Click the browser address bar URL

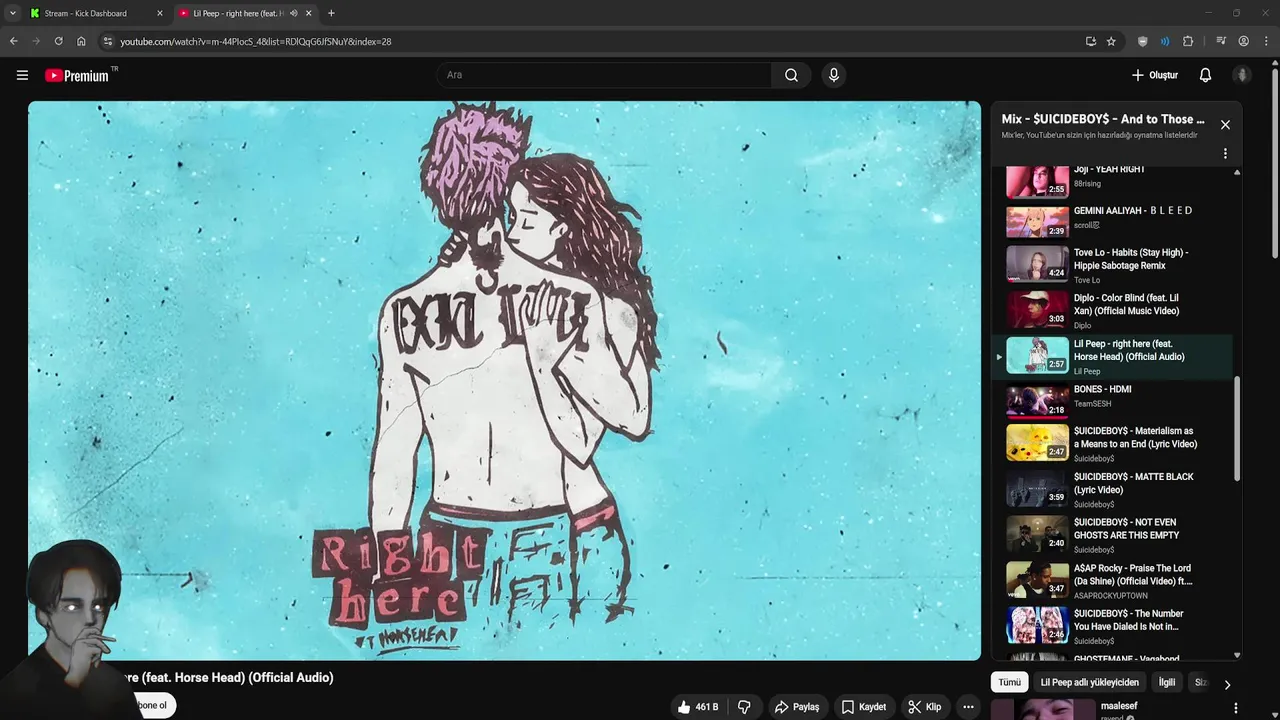tap(255, 41)
